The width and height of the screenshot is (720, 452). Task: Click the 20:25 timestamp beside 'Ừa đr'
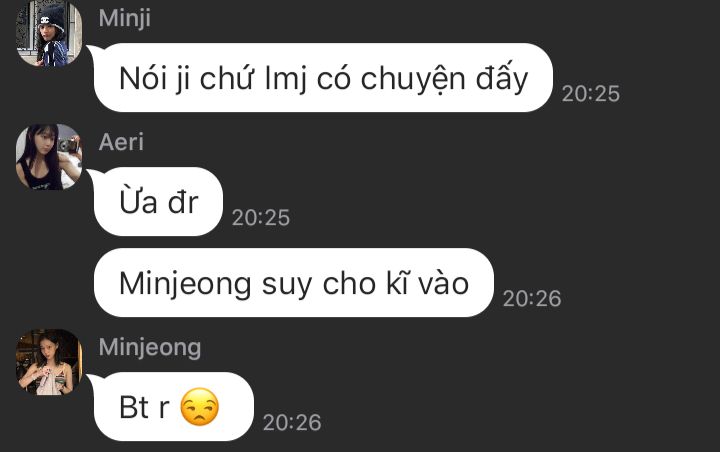coord(261,218)
